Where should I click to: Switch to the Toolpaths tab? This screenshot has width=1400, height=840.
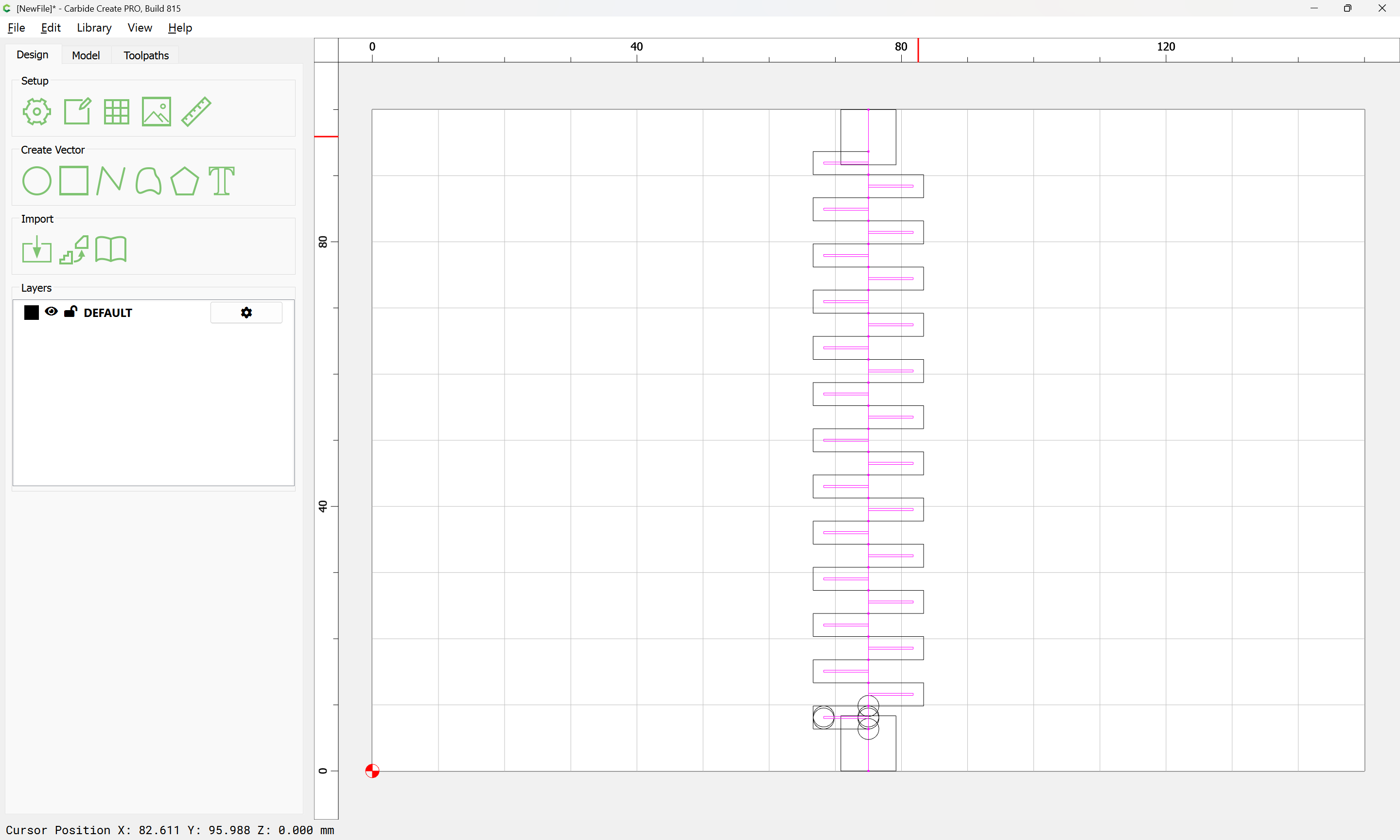(x=146, y=55)
